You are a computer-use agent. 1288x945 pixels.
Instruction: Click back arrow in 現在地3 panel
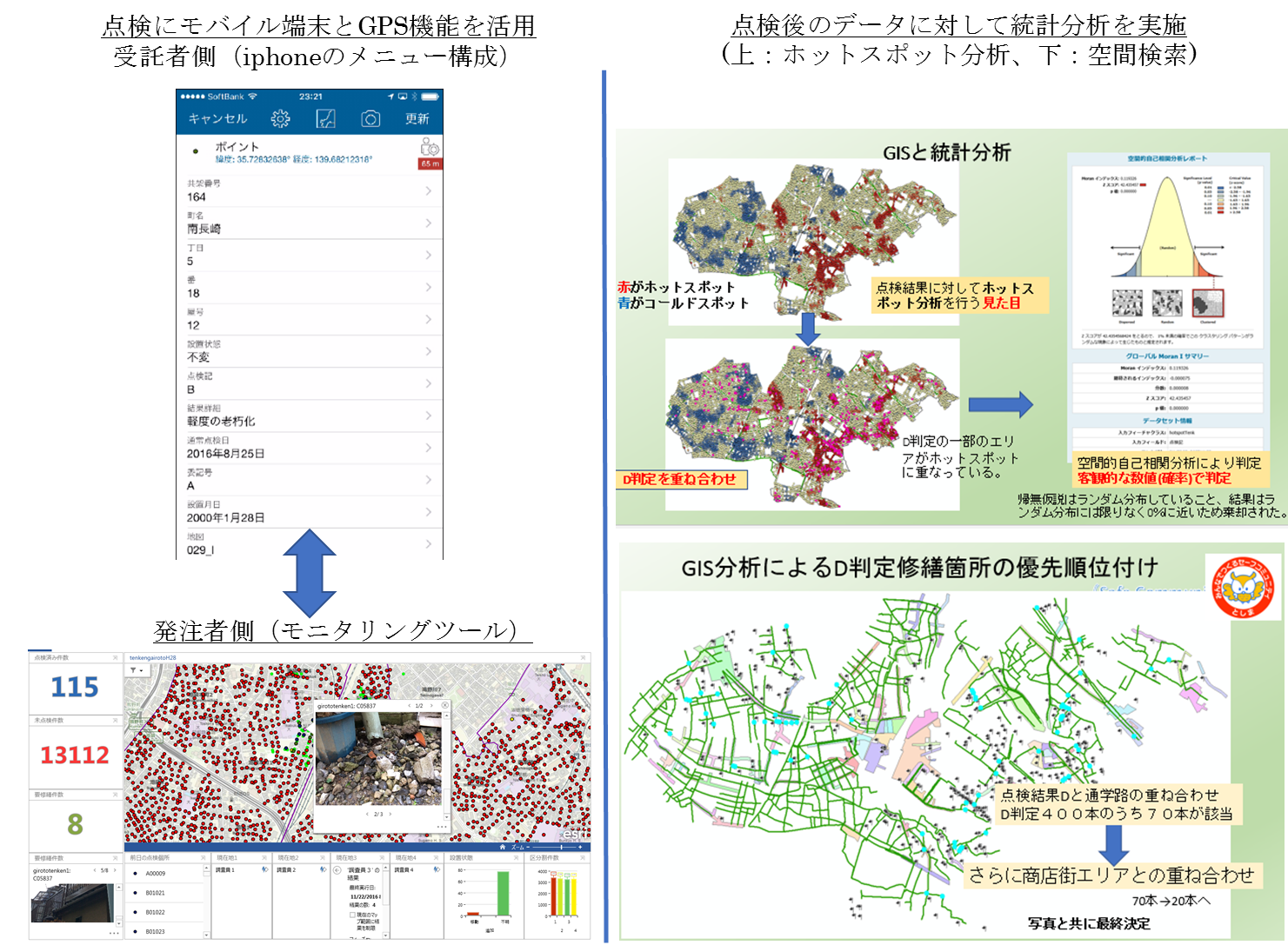click(337, 870)
